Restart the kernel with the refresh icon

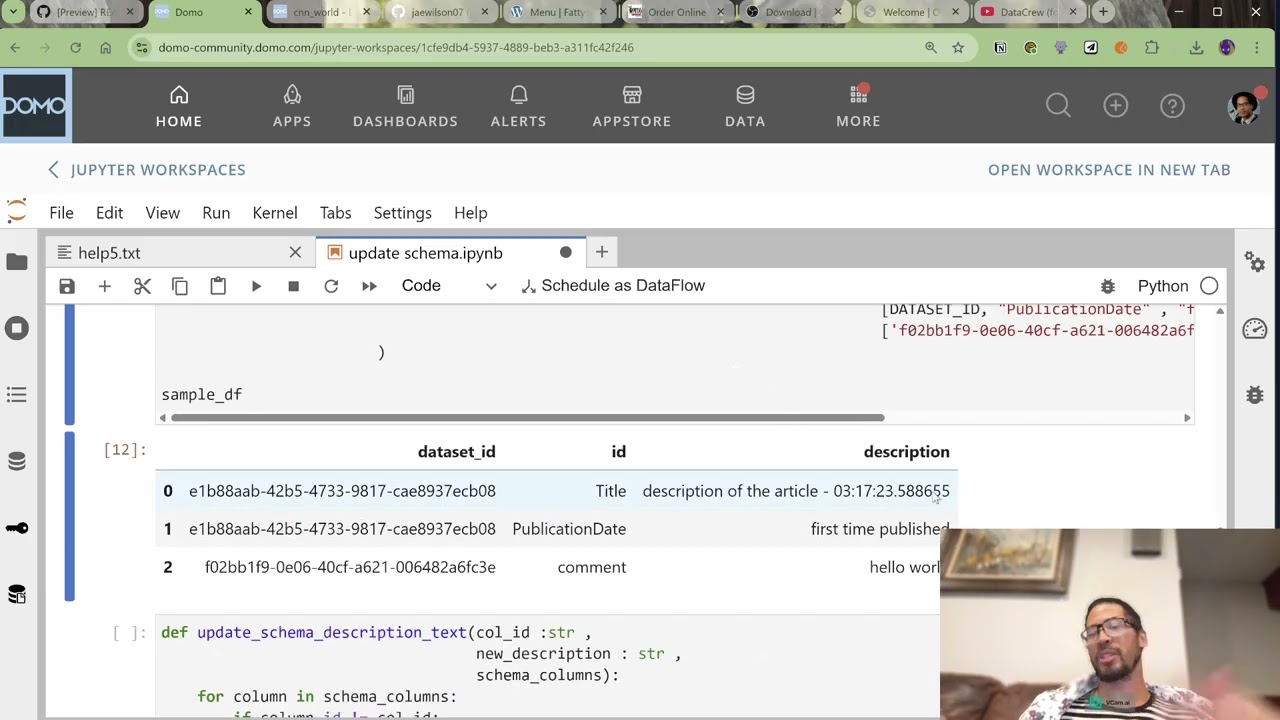[331, 286]
